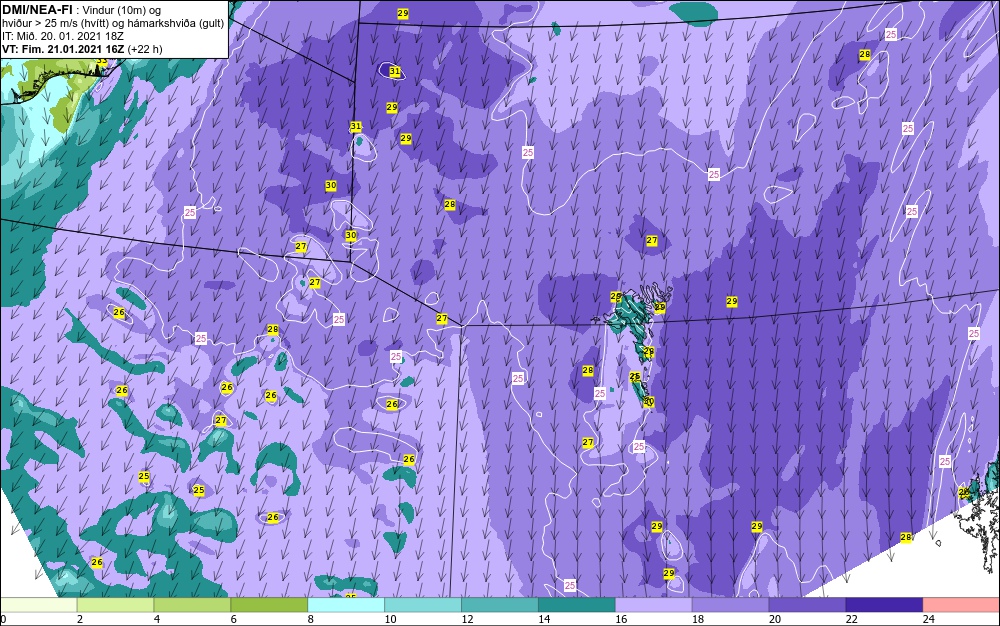The height and width of the screenshot is (626, 1000).
Task: Click the dark teal 14–16 legend swatch
Action: 577,605
